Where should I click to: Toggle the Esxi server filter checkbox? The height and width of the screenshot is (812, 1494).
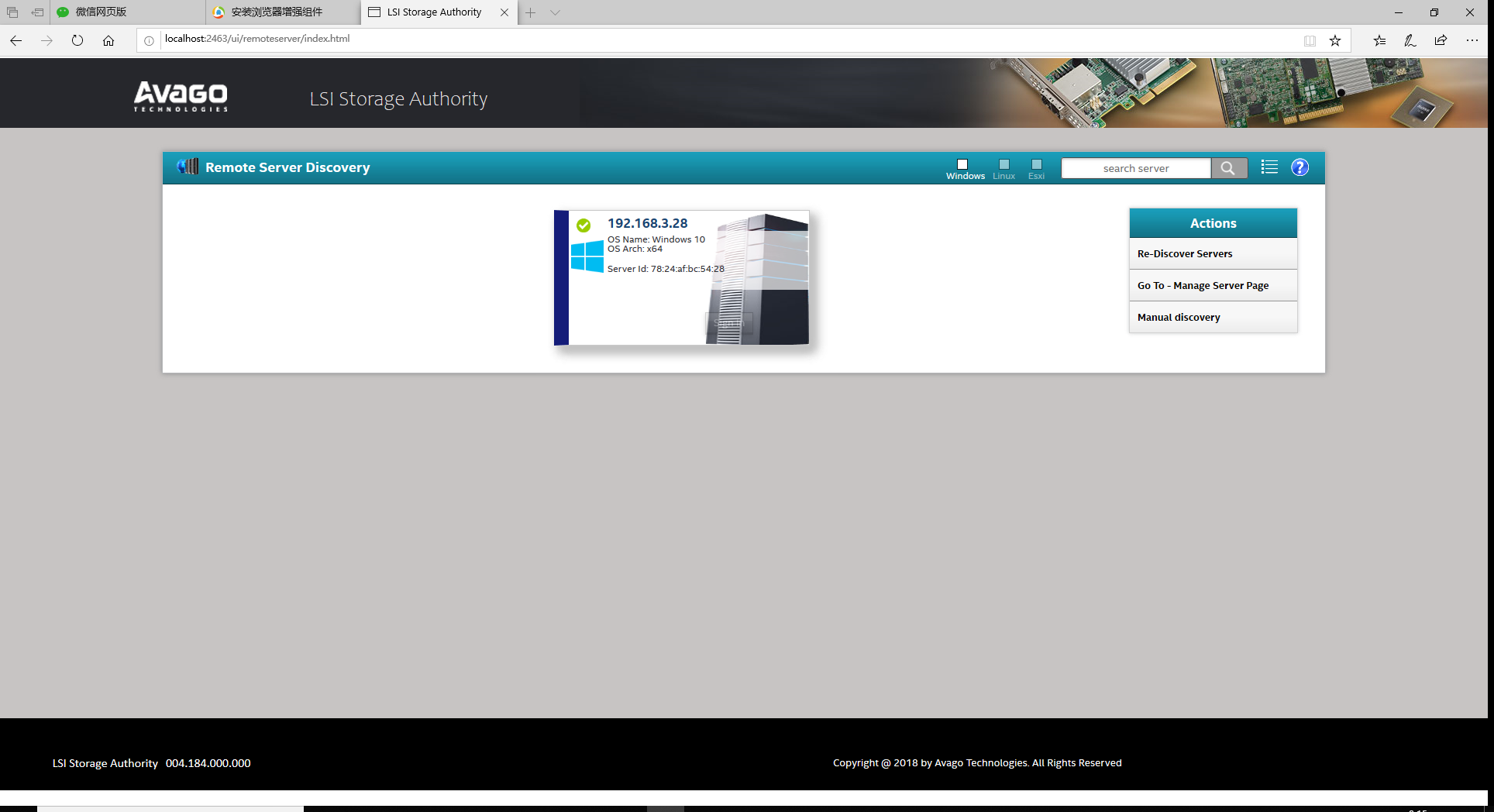coord(1037,164)
